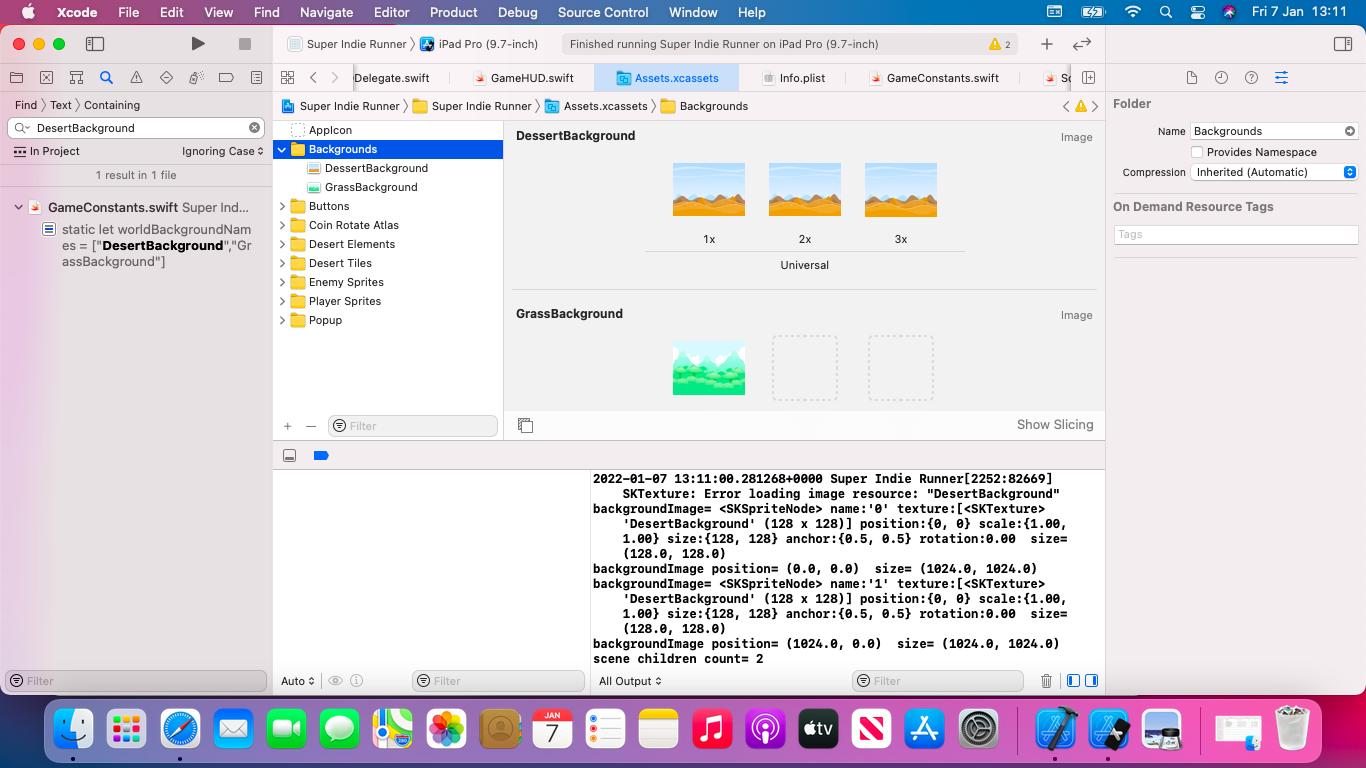Viewport: 1366px width, 768px height.
Task: Show the History inspector clock icon
Action: tap(1221, 78)
